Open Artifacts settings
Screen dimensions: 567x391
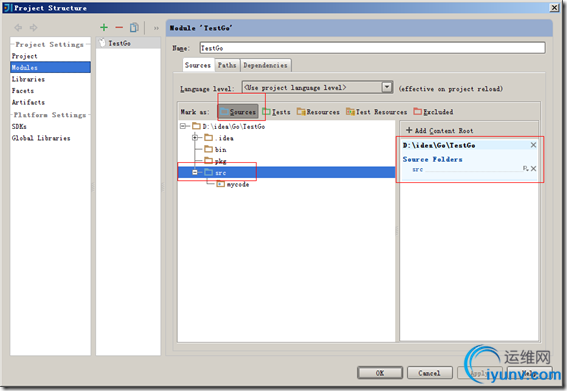28,102
